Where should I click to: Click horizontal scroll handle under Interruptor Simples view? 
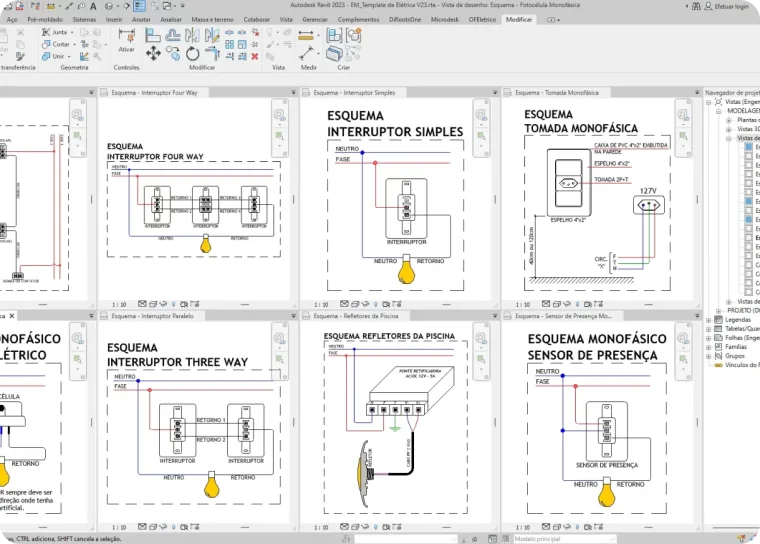pos(446,304)
